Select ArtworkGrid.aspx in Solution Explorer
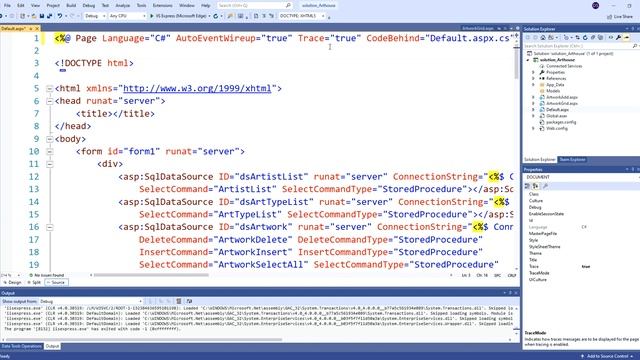Image resolution: width=640 pixels, height=360 pixels. [x=562, y=104]
